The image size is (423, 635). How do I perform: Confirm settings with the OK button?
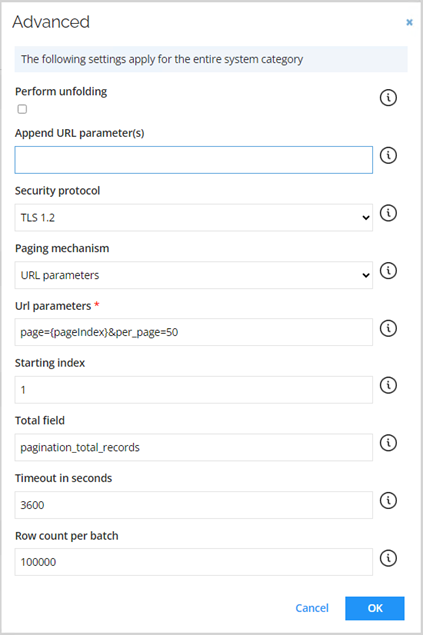coord(375,608)
